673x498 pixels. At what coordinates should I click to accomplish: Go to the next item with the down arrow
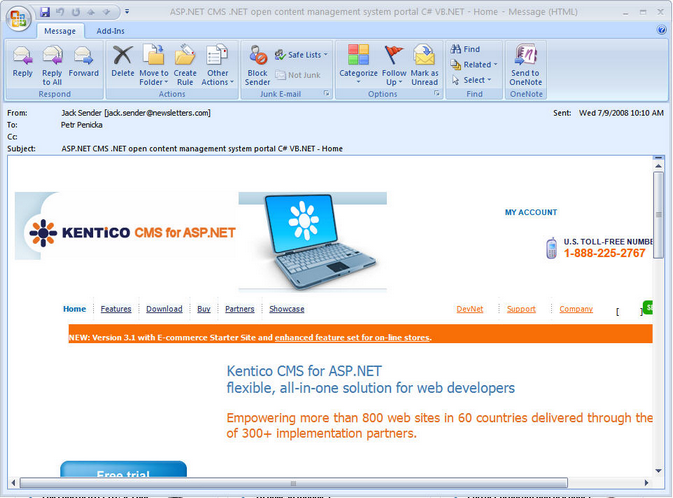pos(106,12)
